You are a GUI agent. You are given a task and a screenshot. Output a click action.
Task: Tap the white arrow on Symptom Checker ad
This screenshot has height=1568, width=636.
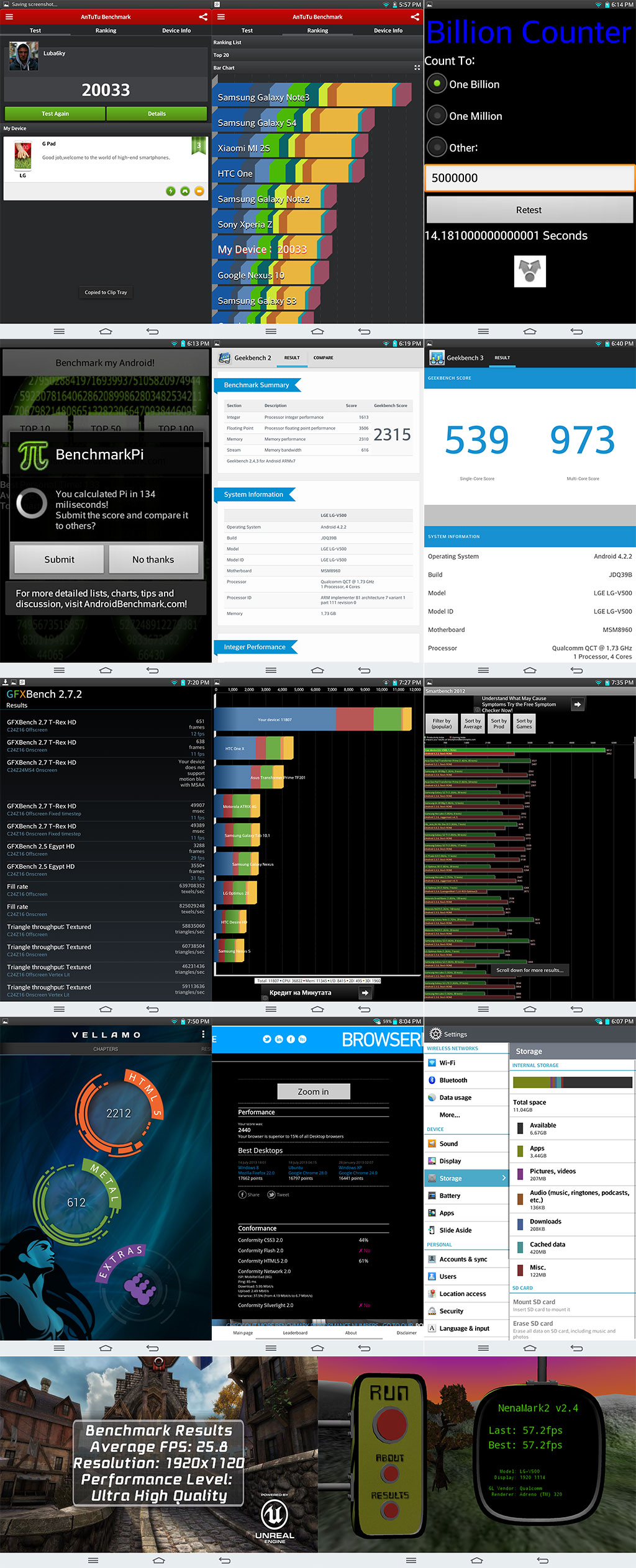[577, 704]
